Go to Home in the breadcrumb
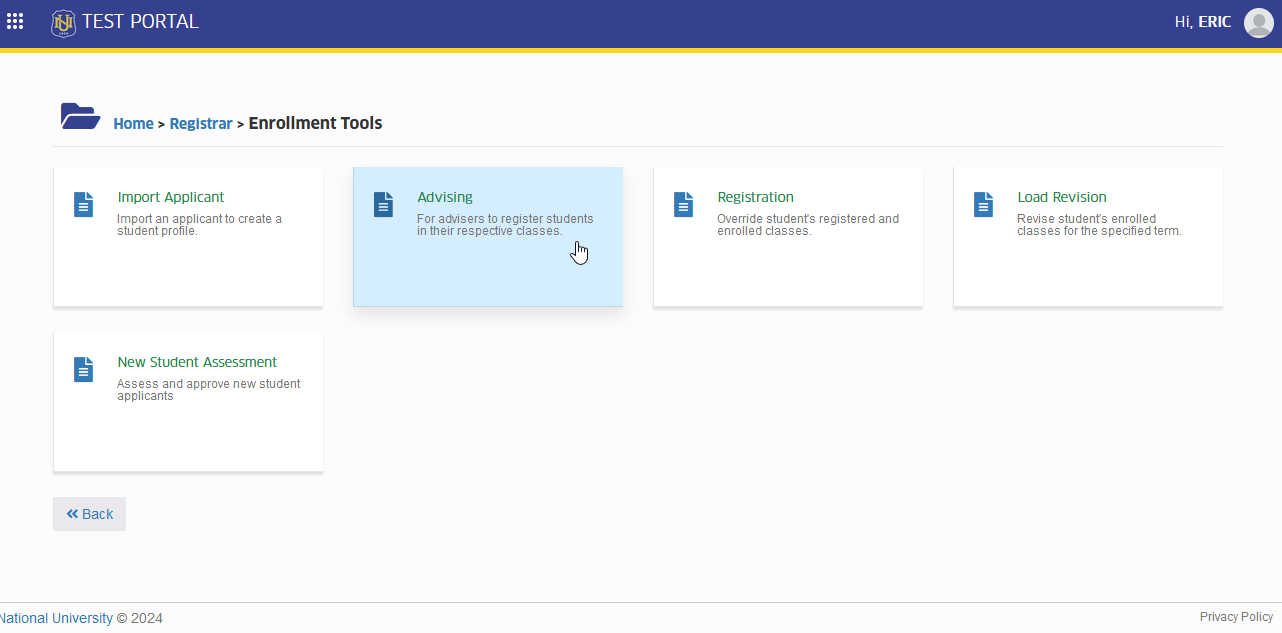 [133, 124]
